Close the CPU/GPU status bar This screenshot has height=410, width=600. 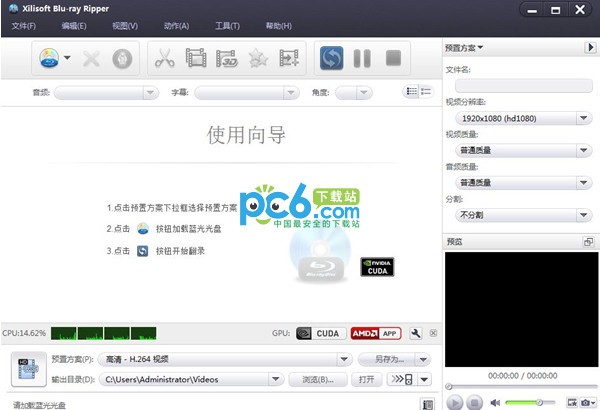[433, 333]
